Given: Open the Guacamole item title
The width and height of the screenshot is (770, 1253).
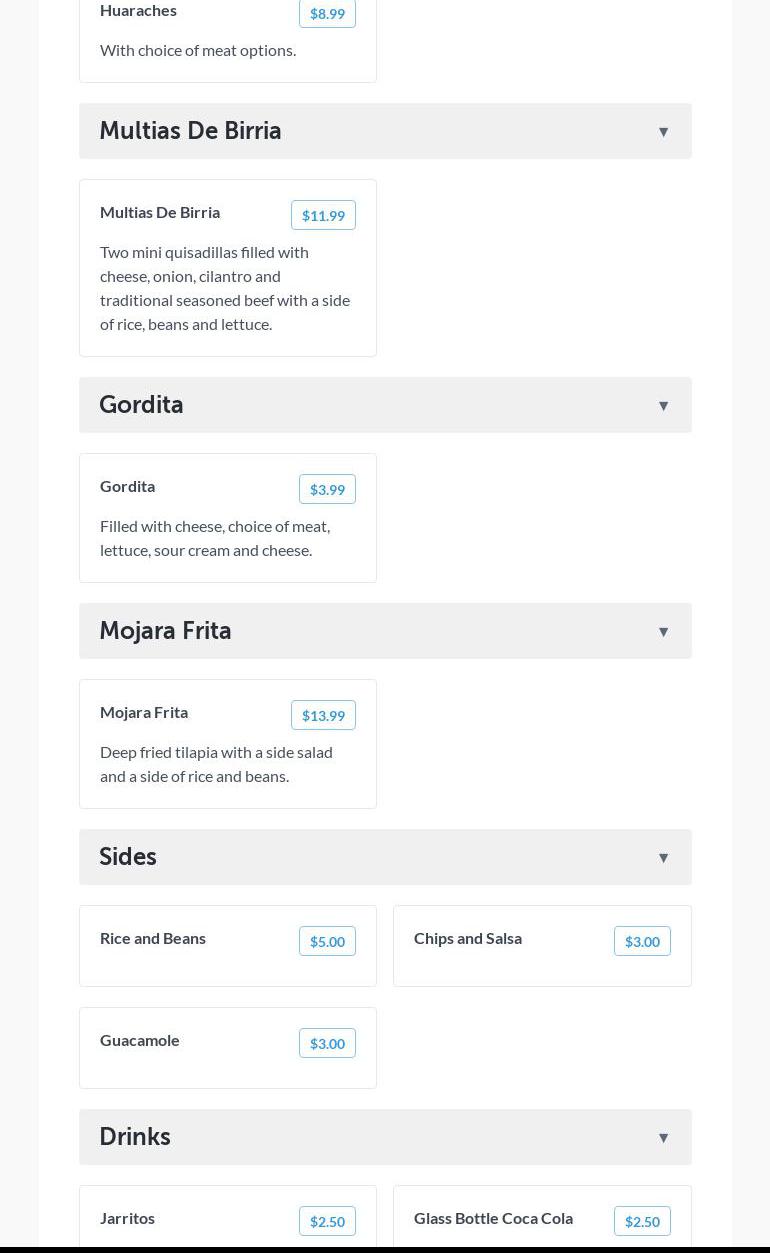Looking at the screenshot, I should 140,1040.
